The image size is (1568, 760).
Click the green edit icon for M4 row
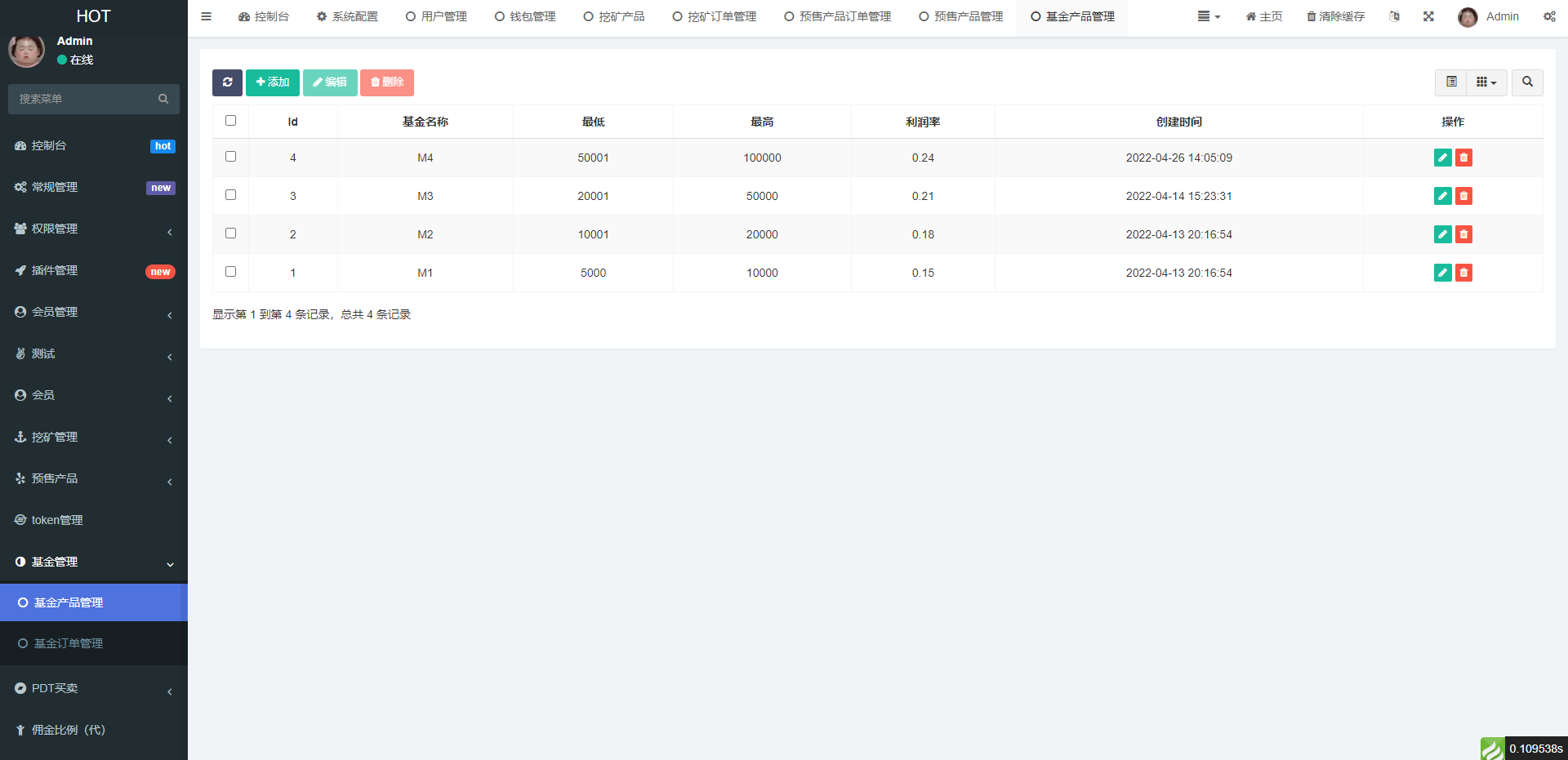pos(1442,158)
